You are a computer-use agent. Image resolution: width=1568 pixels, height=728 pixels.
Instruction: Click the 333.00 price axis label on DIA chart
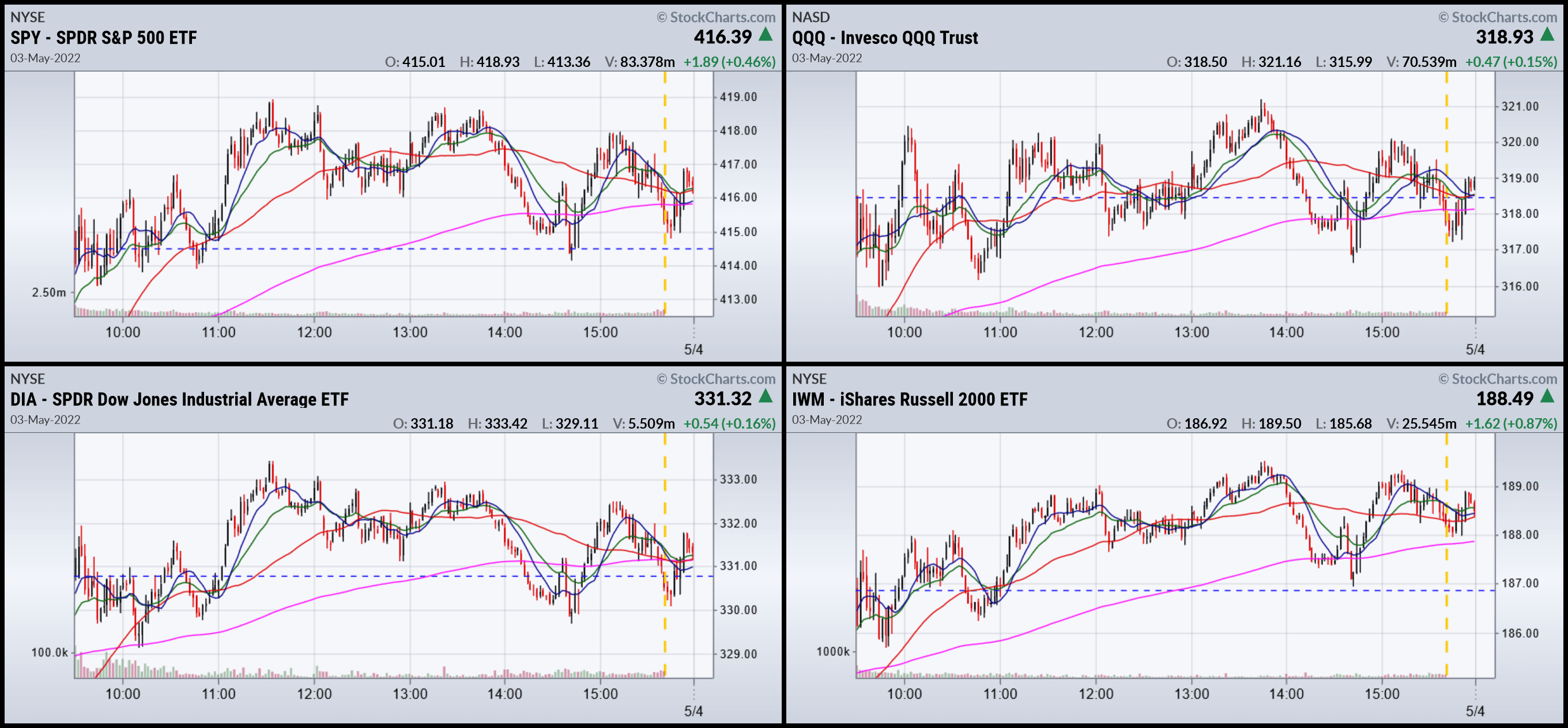point(738,479)
